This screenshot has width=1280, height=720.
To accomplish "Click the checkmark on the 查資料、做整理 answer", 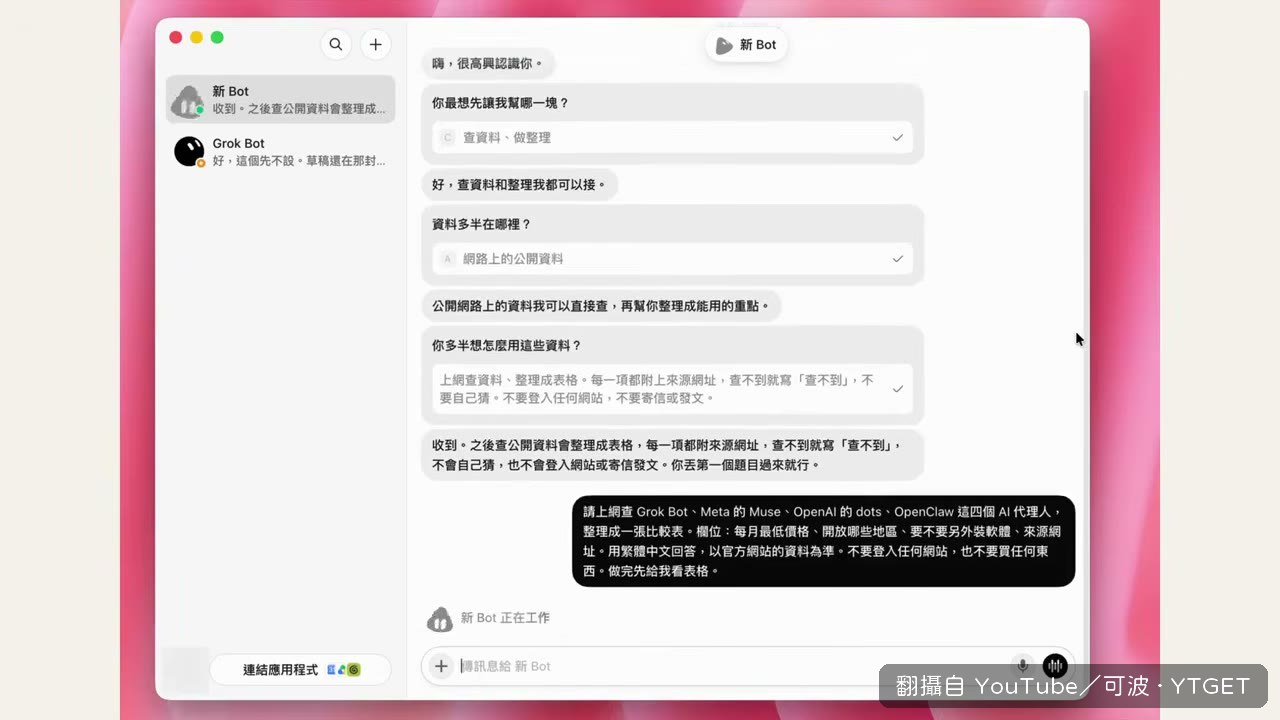I will [897, 137].
